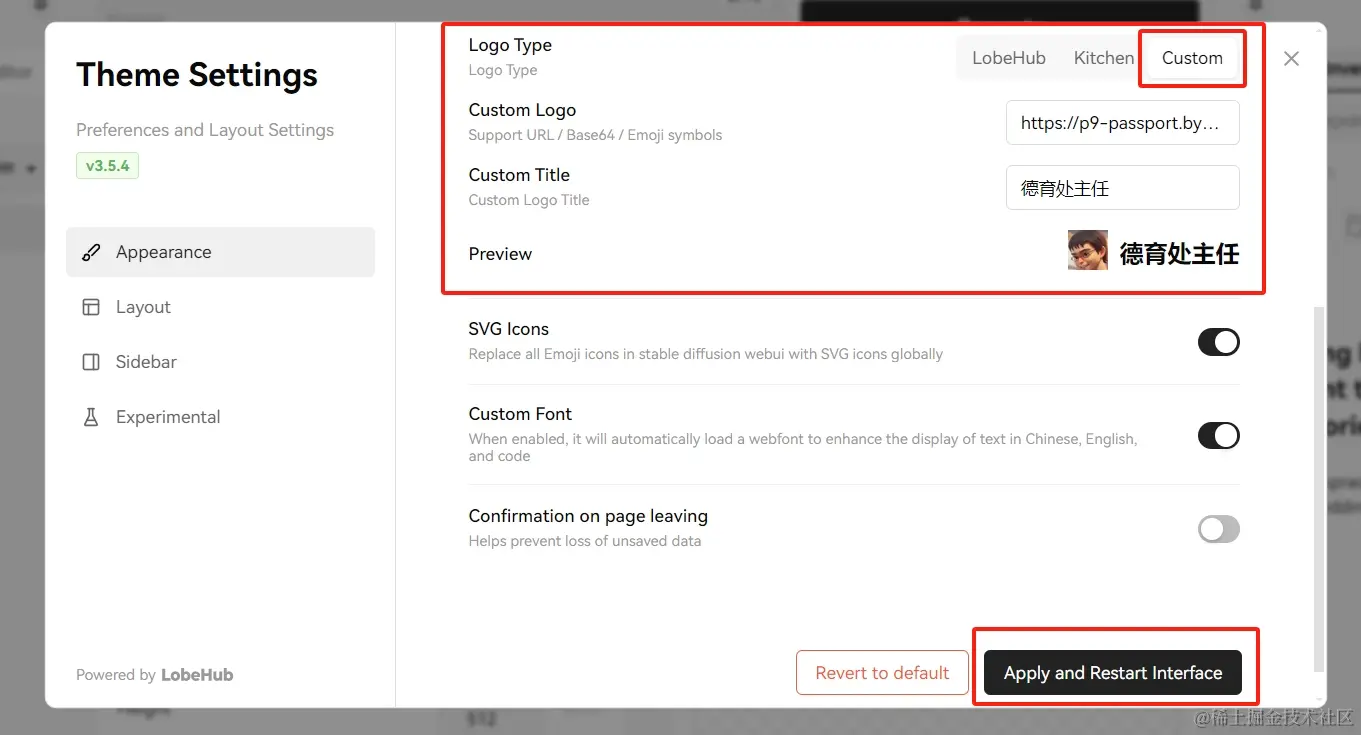The height and width of the screenshot is (735, 1361).
Task: Open the Experimental section
Action: pos(220,417)
